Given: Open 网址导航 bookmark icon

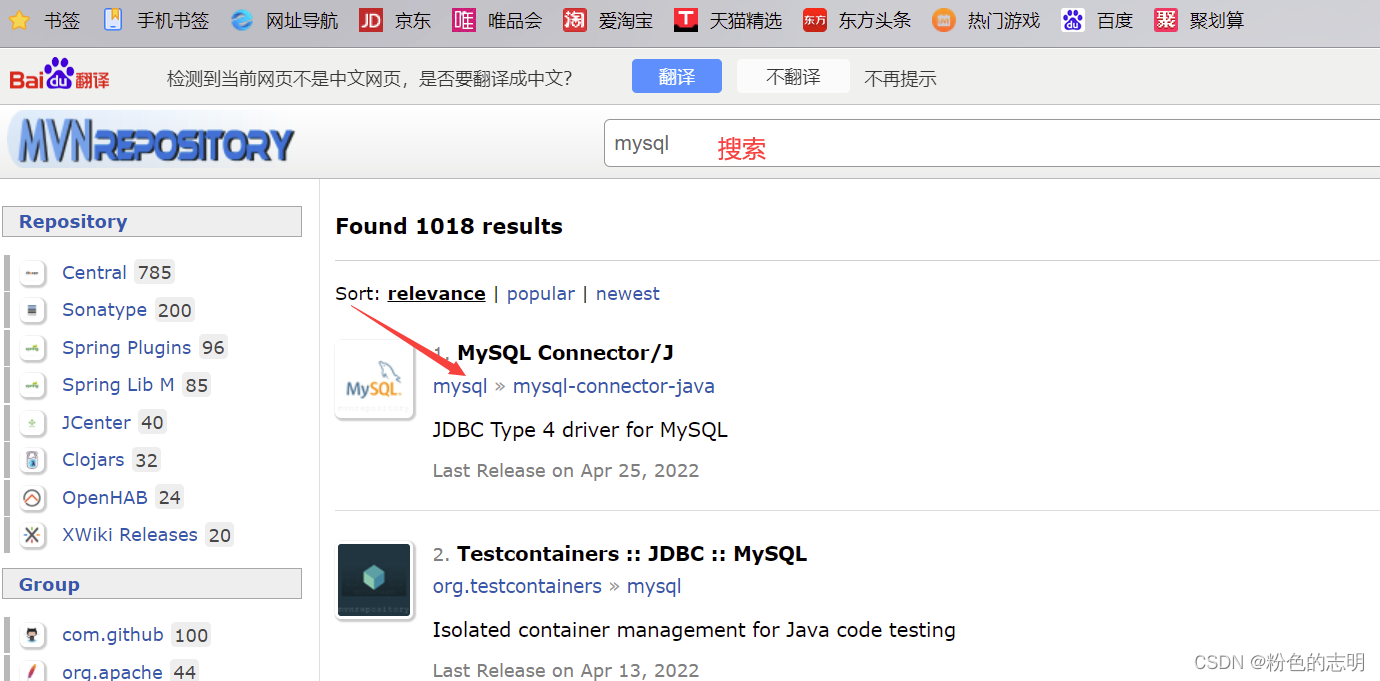Looking at the screenshot, I should coord(242,20).
